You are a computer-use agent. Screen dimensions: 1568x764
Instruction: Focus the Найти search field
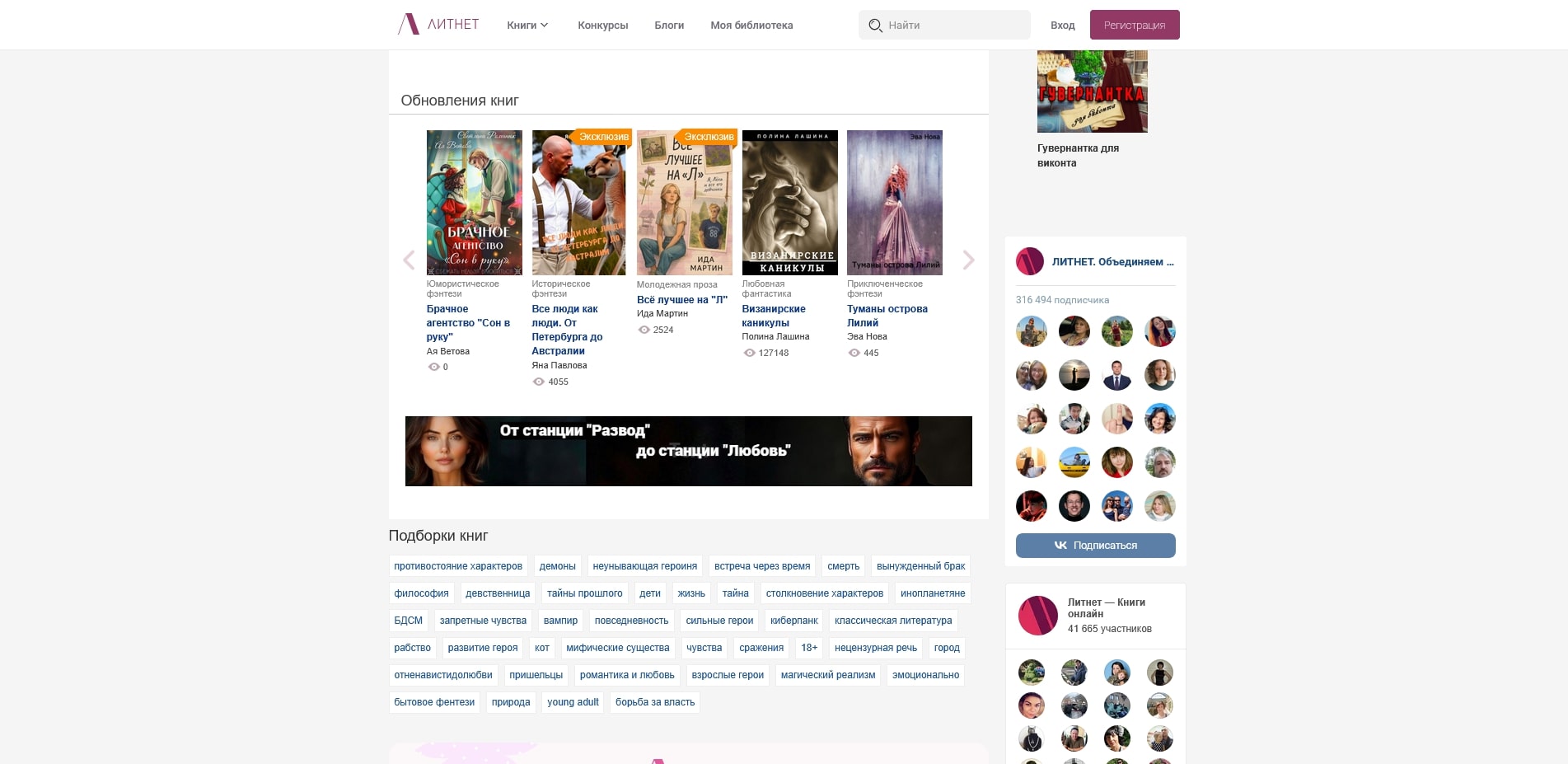point(952,26)
